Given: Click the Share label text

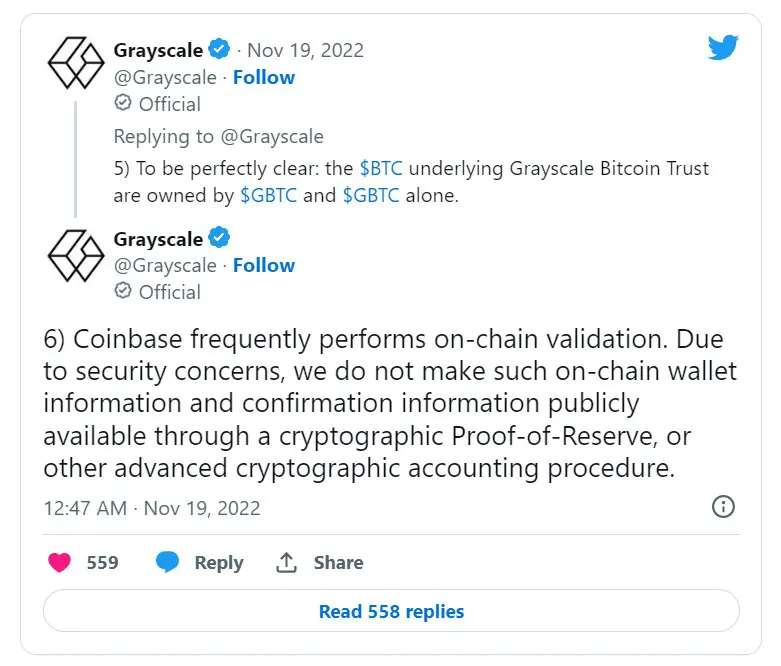Looking at the screenshot, I should click(x=338, y=563).
